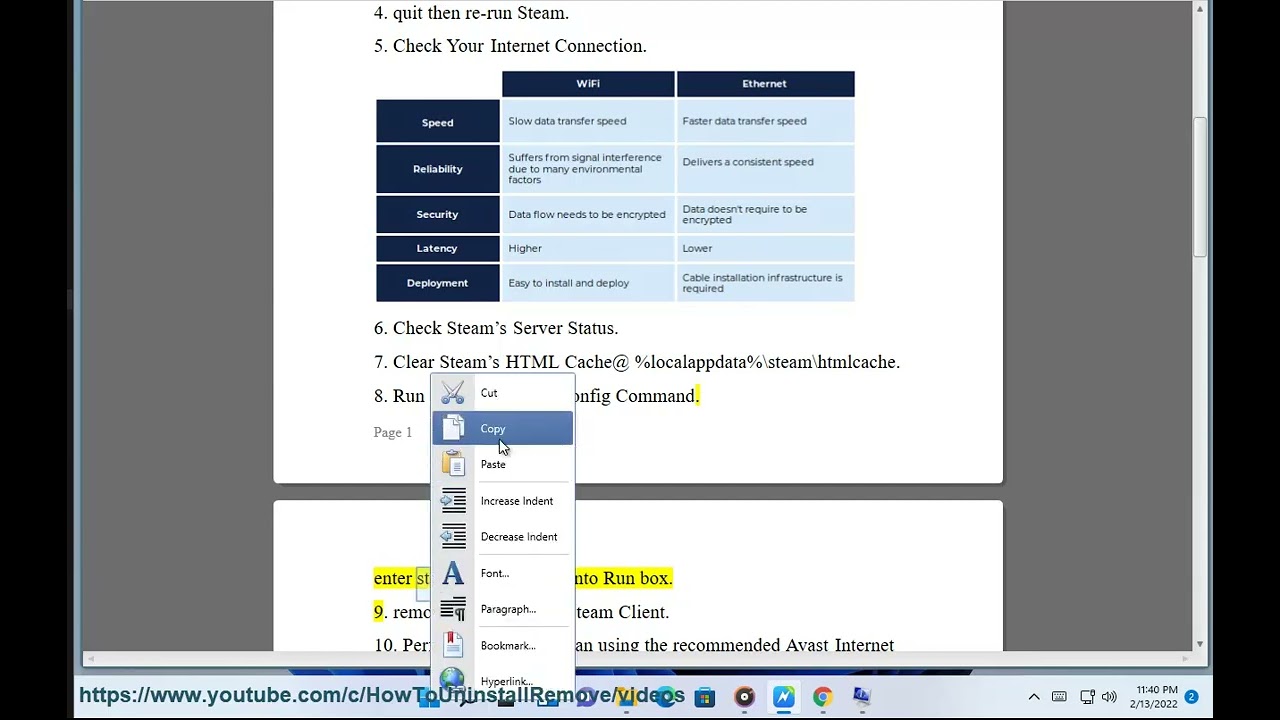Open the Font... dialog from the context menu
Image resolution: width=1280 pixels, height=720 pixels.
[502, 573]
